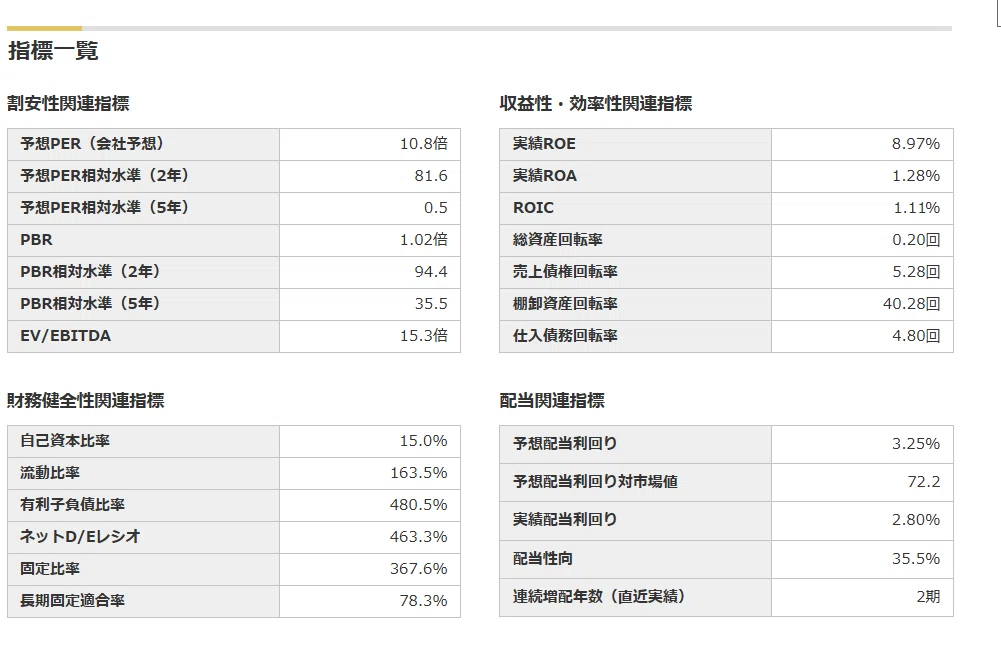Click the EV/EBITDA row label

point(66,336)
